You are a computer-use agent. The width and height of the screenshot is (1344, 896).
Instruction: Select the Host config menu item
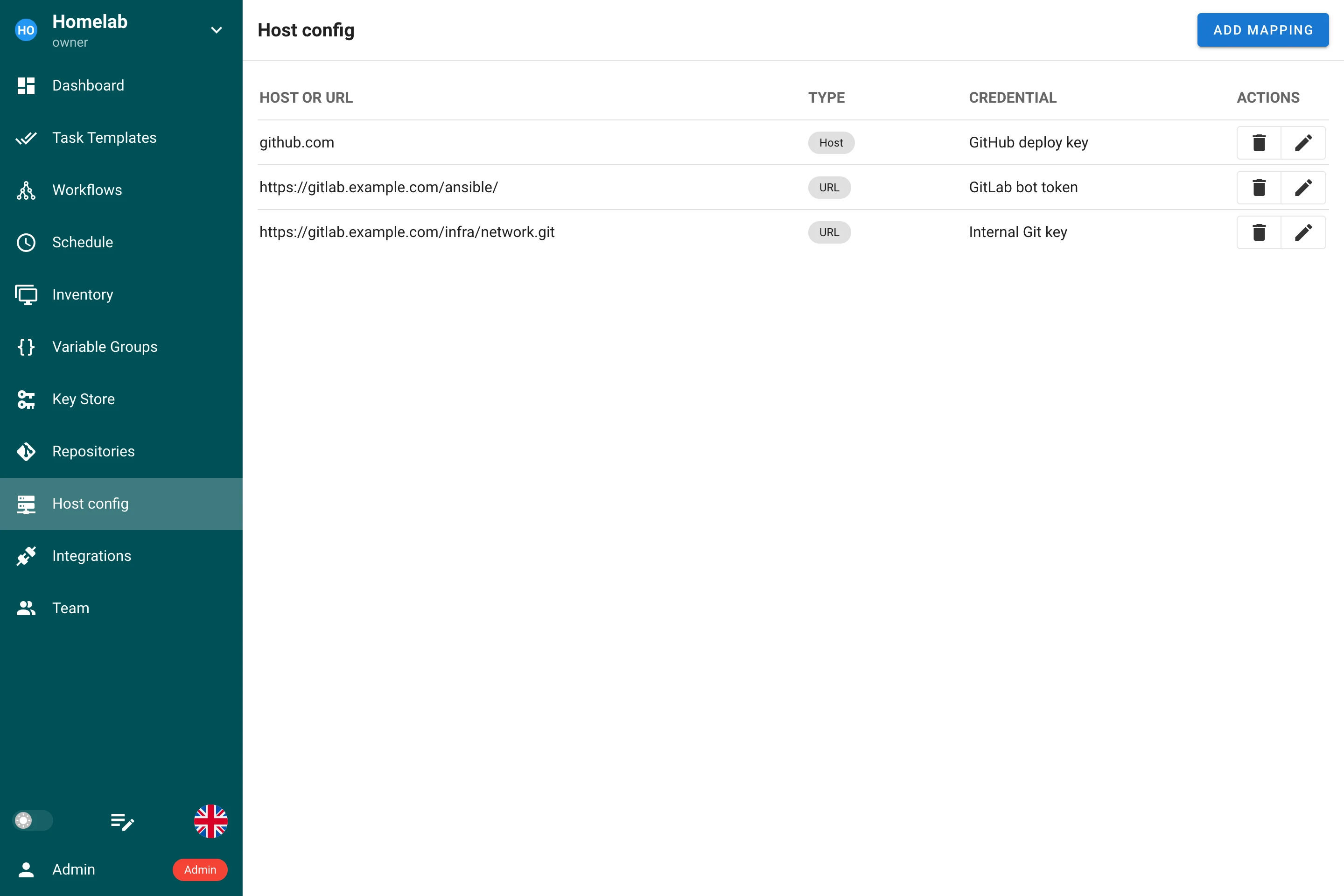(x=121, y=504)
